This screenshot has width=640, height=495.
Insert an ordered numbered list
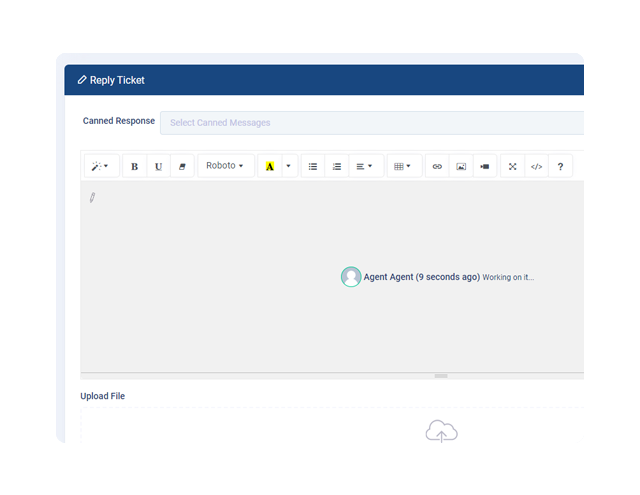pos(337,166)
